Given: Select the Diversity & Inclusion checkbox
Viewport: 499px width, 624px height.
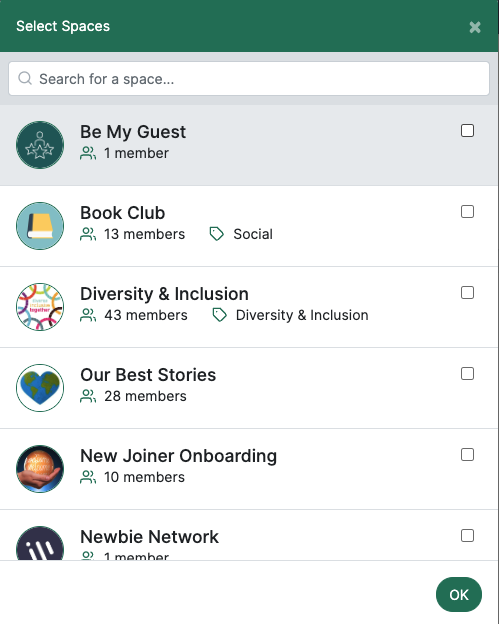Looking at the screenshot, I should tap(467, 292).
